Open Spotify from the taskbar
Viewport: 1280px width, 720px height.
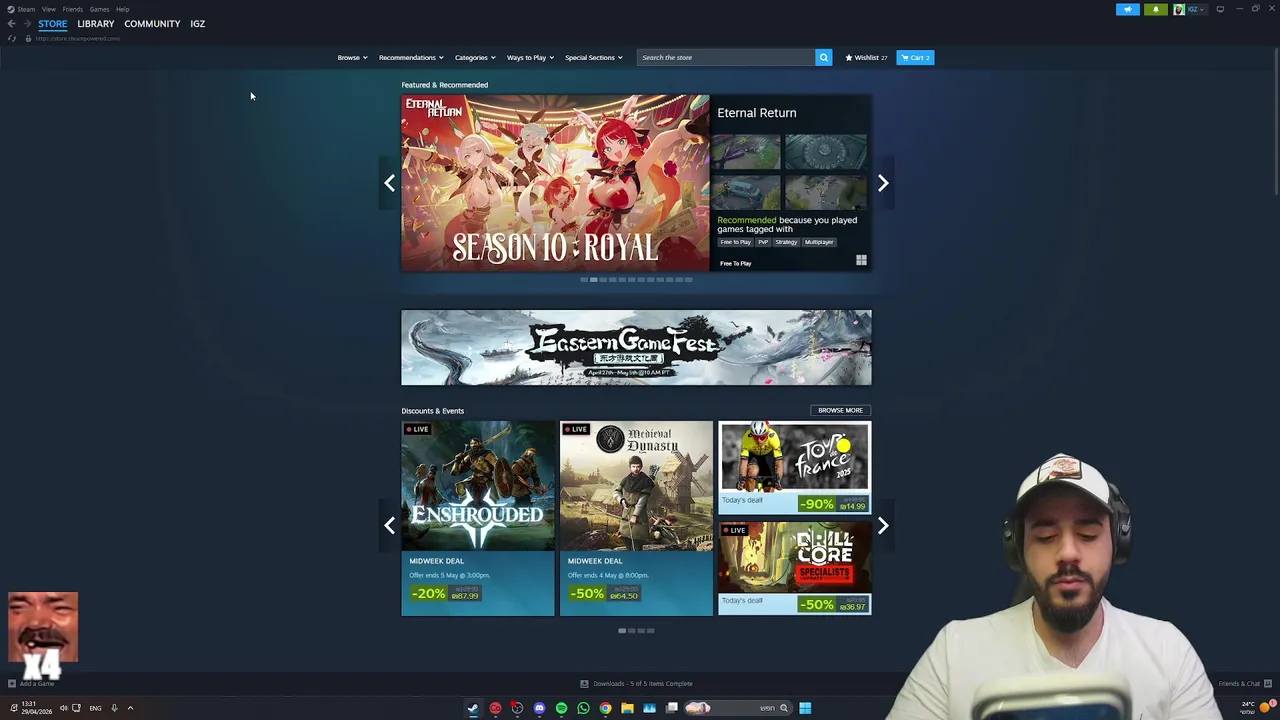(x=561, y=708)
